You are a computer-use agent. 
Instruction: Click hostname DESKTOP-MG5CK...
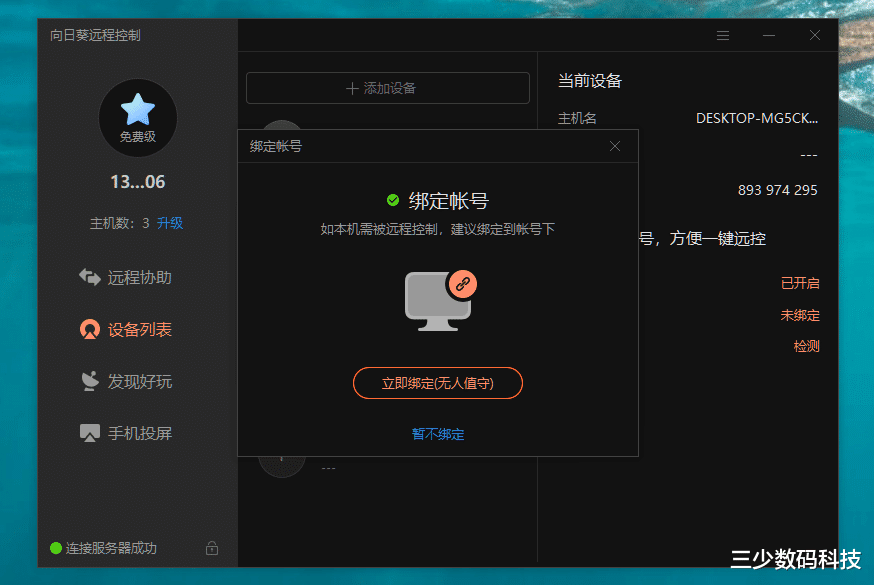[x=757, y=118]
